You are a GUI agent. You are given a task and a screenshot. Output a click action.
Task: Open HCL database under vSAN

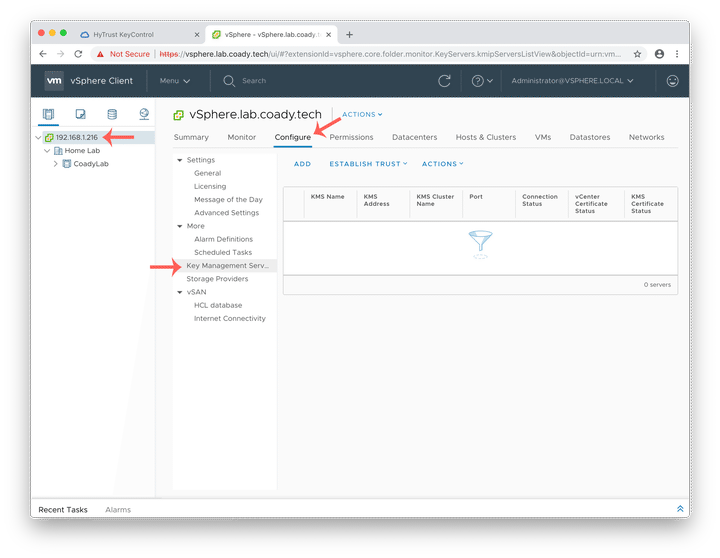[218, 305]
